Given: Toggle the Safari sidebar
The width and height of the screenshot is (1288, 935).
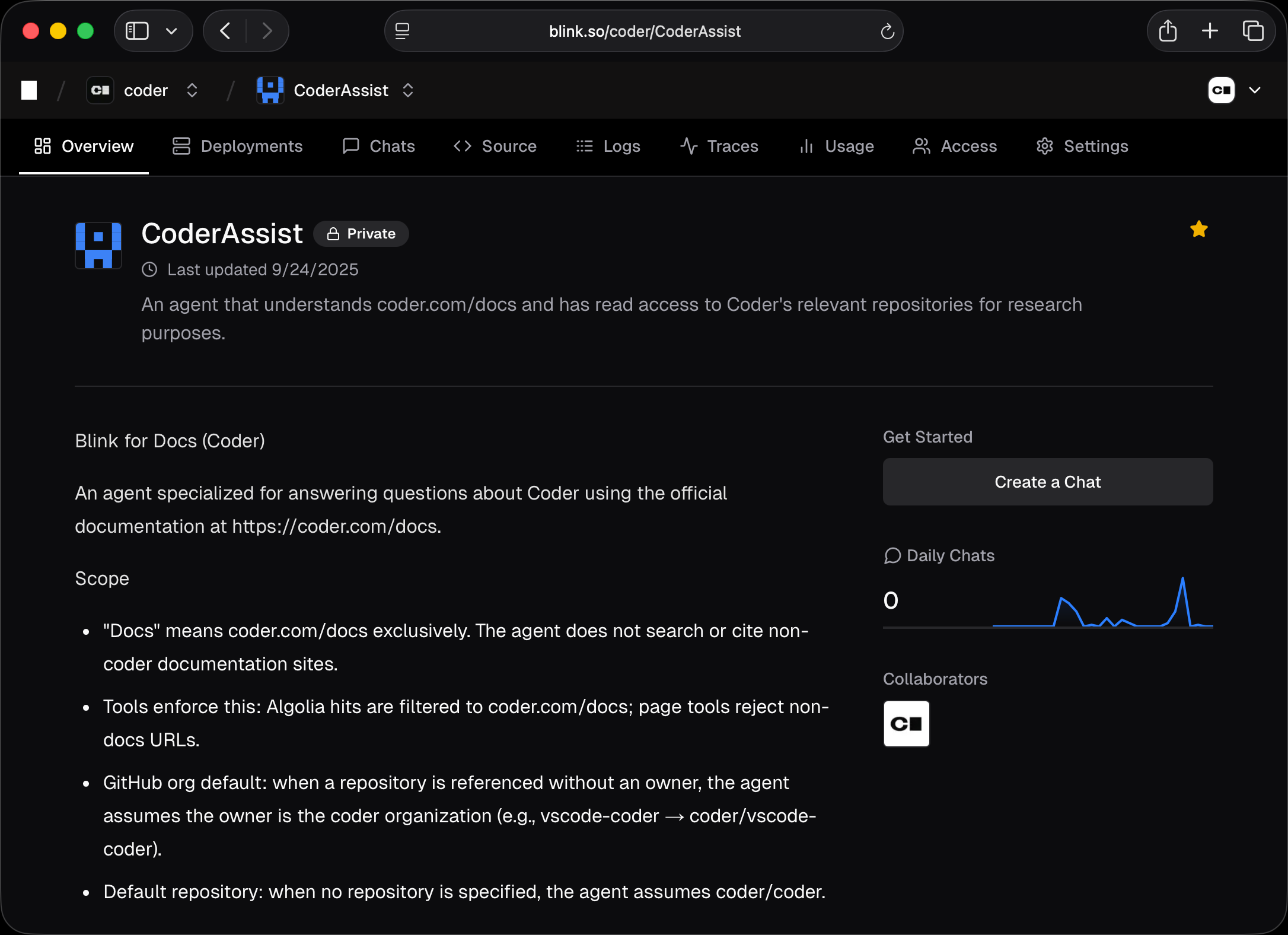Looking at the screenshot, I should point(137,30).
